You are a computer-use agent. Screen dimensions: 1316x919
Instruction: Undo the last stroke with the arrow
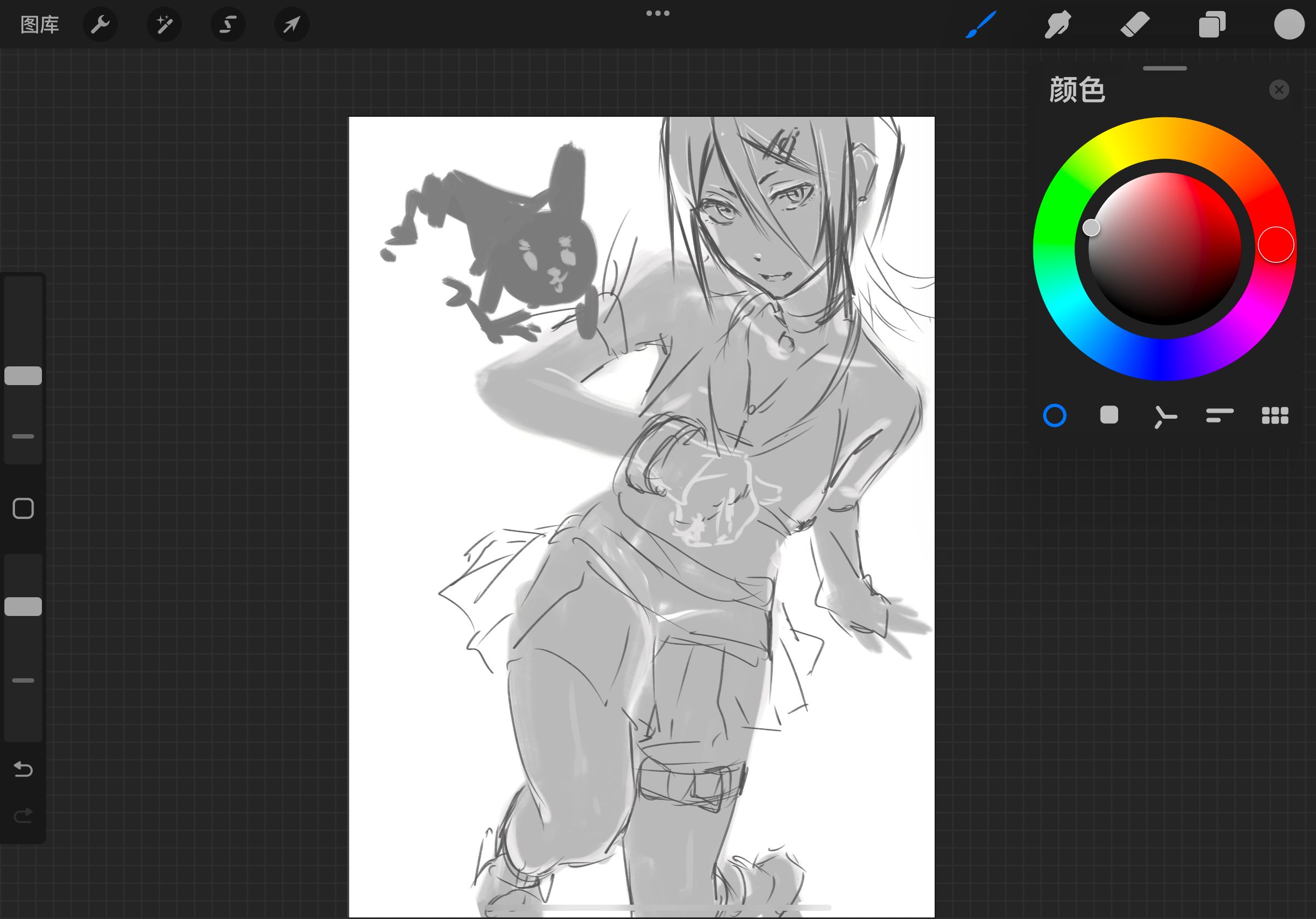pyautogui.click(x=23, y=769)
